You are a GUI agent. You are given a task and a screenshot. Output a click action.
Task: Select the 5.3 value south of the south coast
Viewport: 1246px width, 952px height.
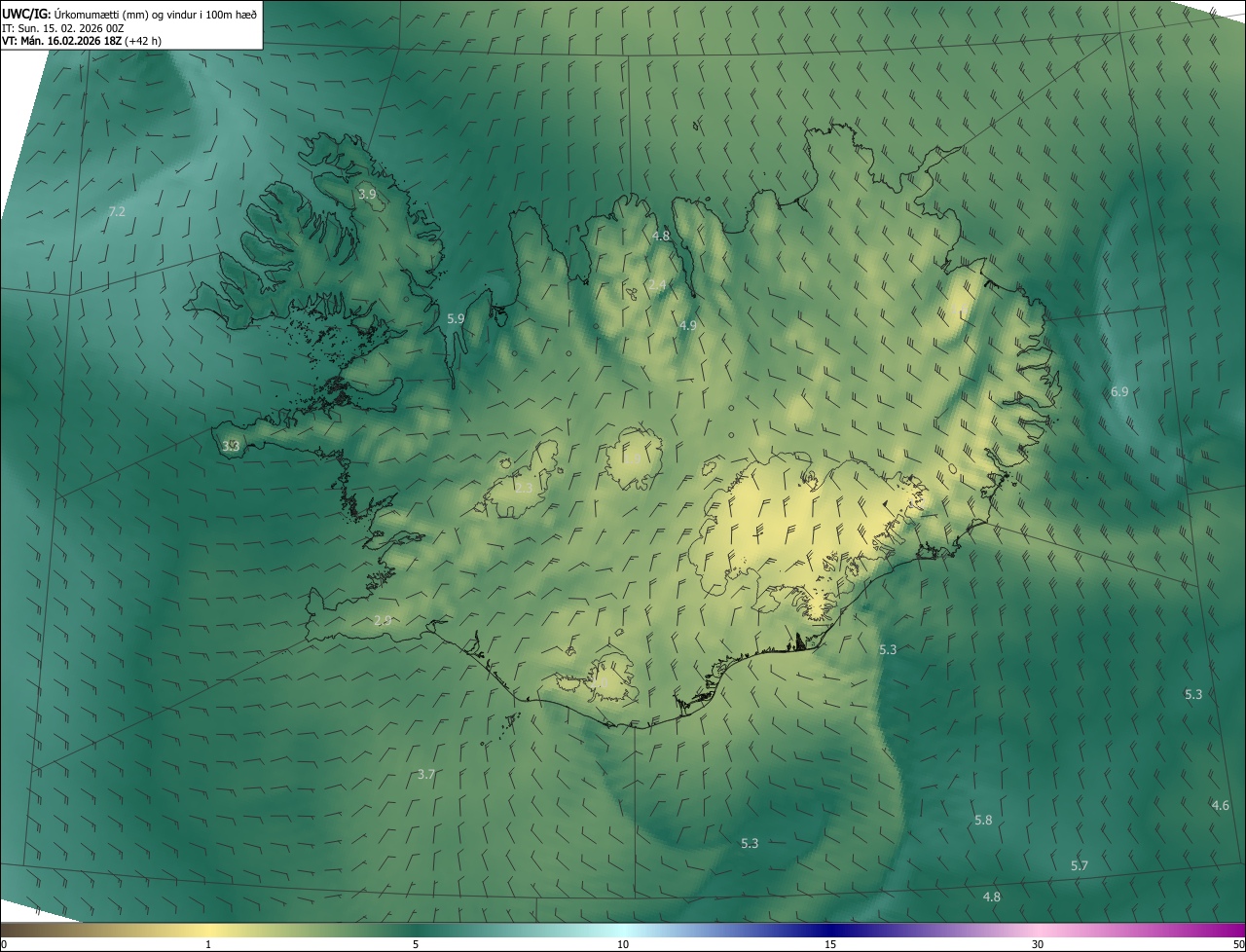pyautogui.click(x=750, y=843)
